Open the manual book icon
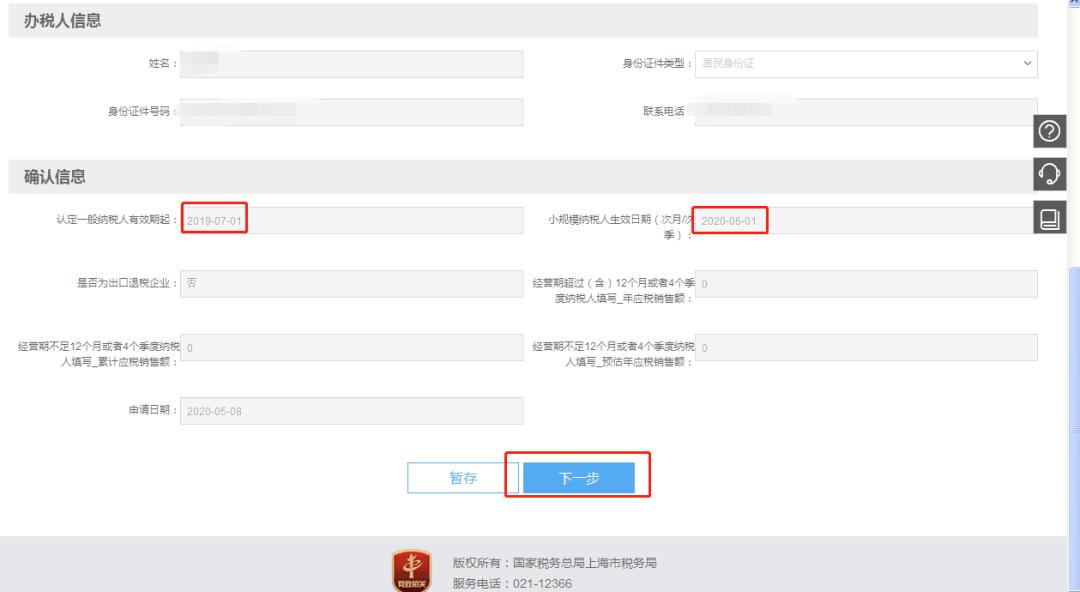The image size is (1080, 592). click(x=1049, y=218)
